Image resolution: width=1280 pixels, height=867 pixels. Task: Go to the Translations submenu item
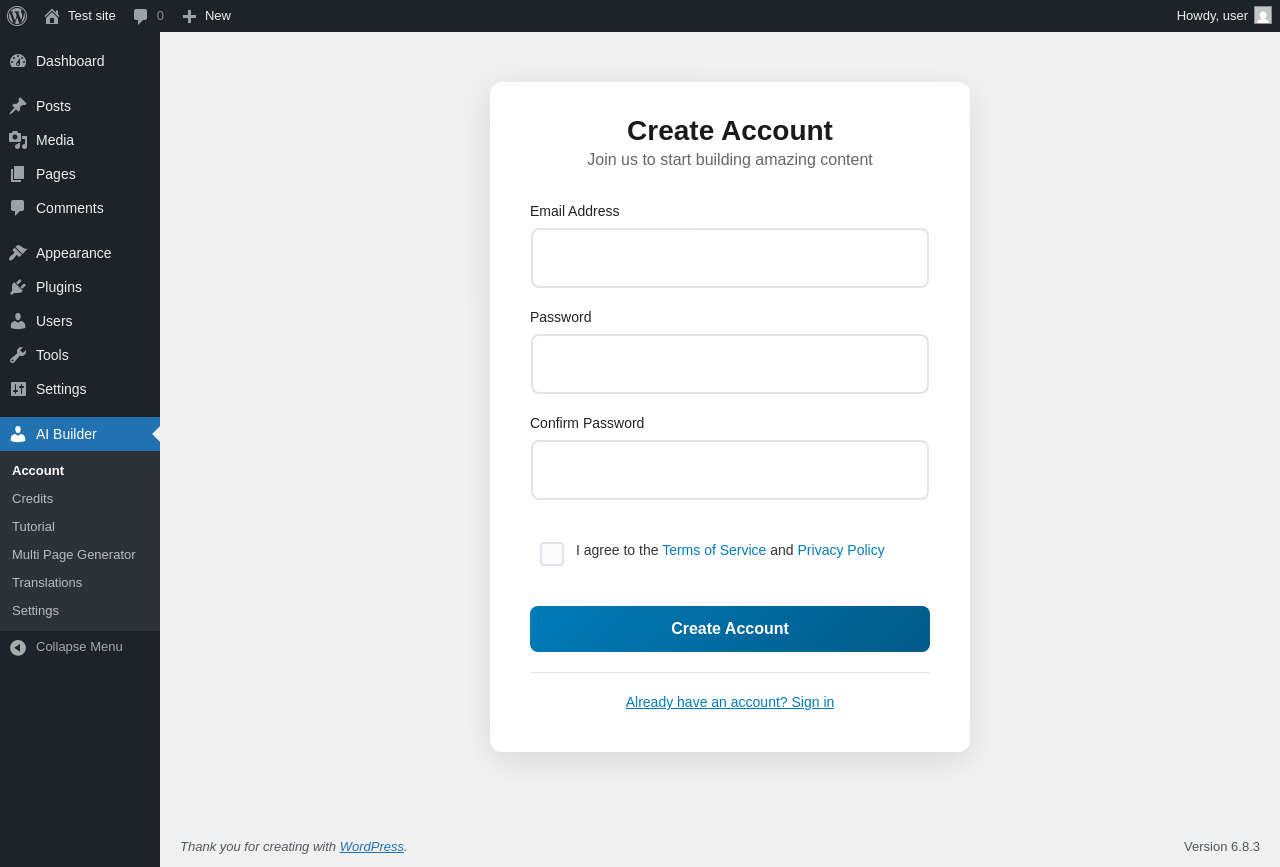point(47,582)
